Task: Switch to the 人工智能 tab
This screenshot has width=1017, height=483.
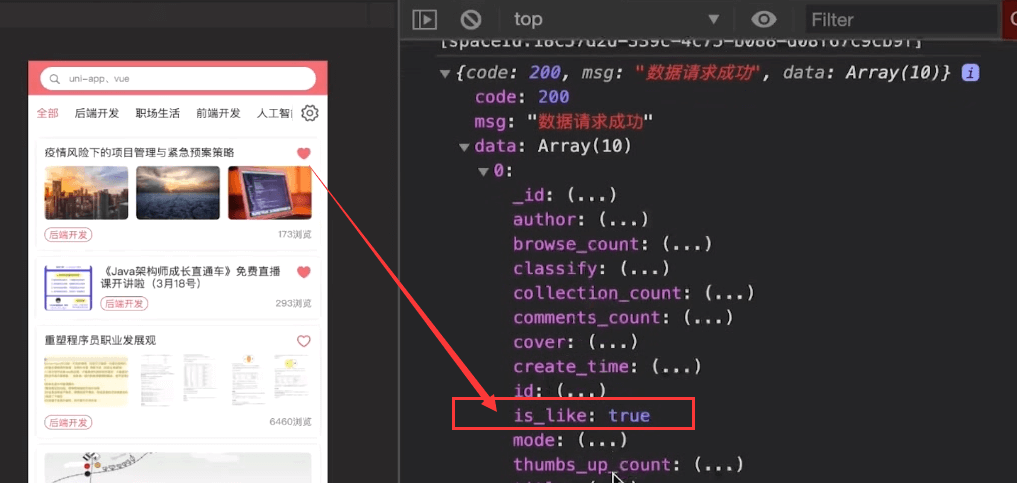Action: tap(274, 113)
